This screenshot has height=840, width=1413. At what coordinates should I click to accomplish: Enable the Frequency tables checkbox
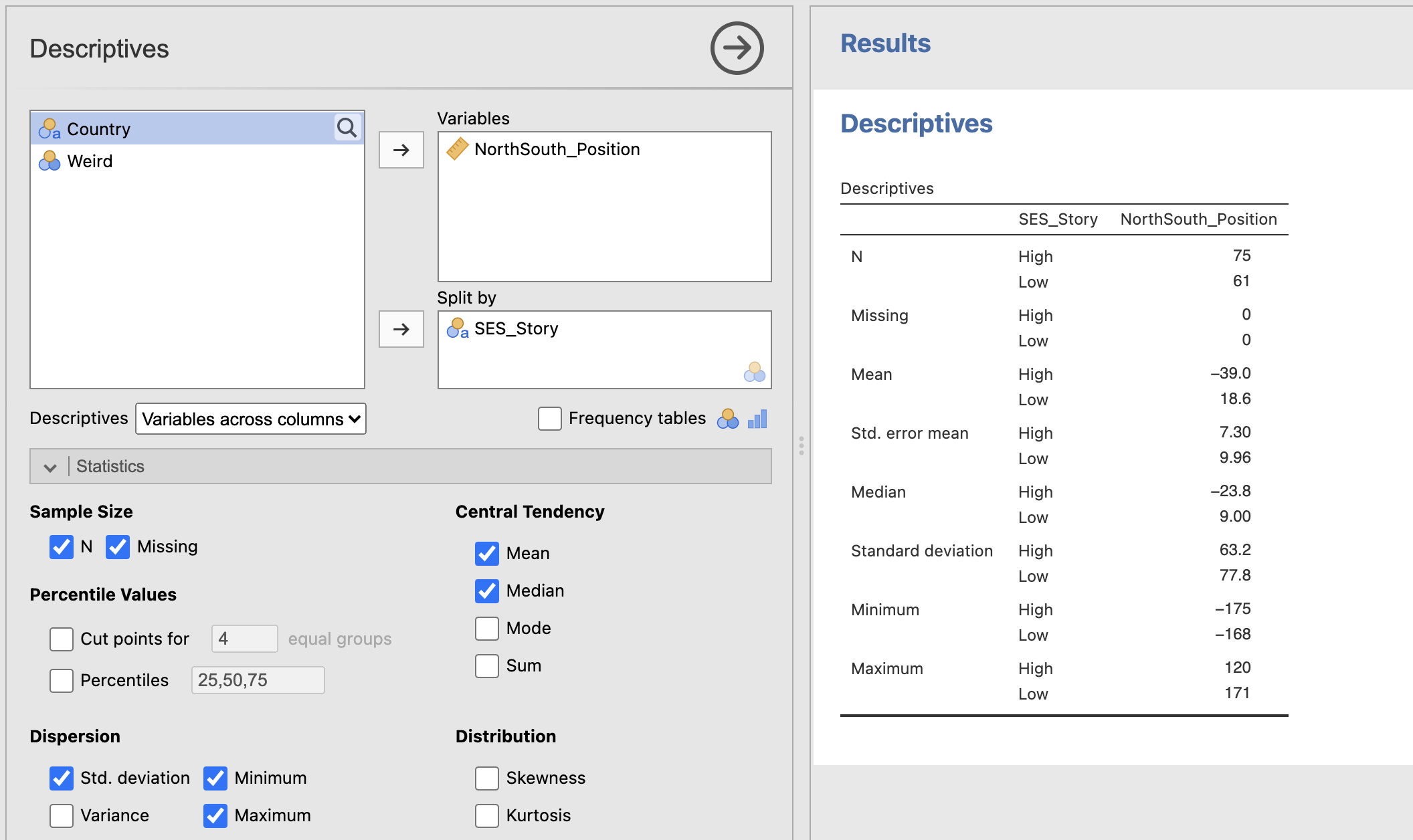tap(550, 419)
